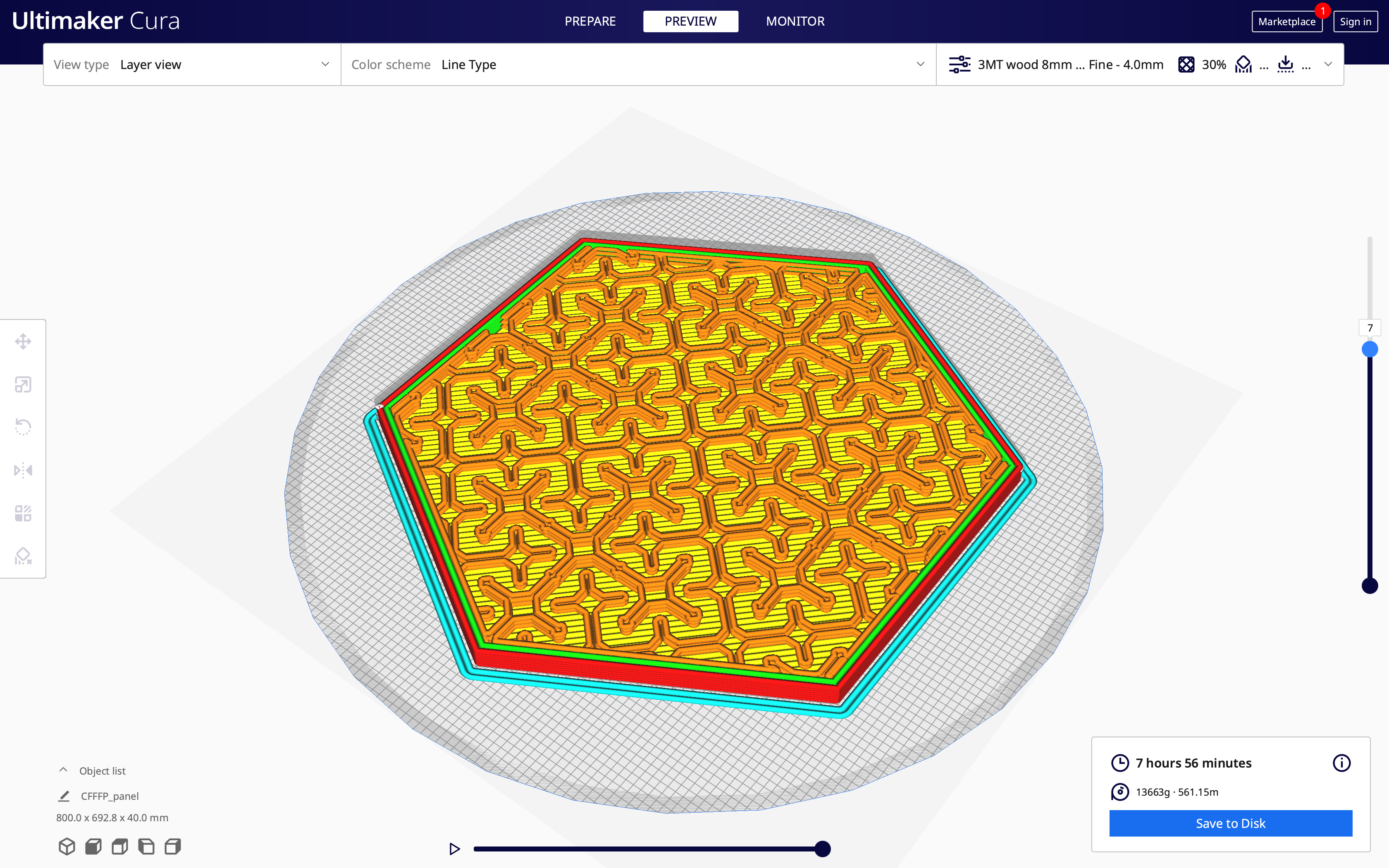Select the Move tool in left toolbar
Viewport: 1389px width, 868px height.
23,341
